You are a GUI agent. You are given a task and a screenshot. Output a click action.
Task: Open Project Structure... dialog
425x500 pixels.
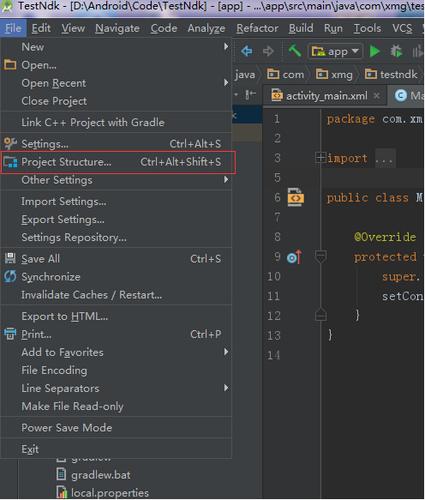(x=116, y=162)
